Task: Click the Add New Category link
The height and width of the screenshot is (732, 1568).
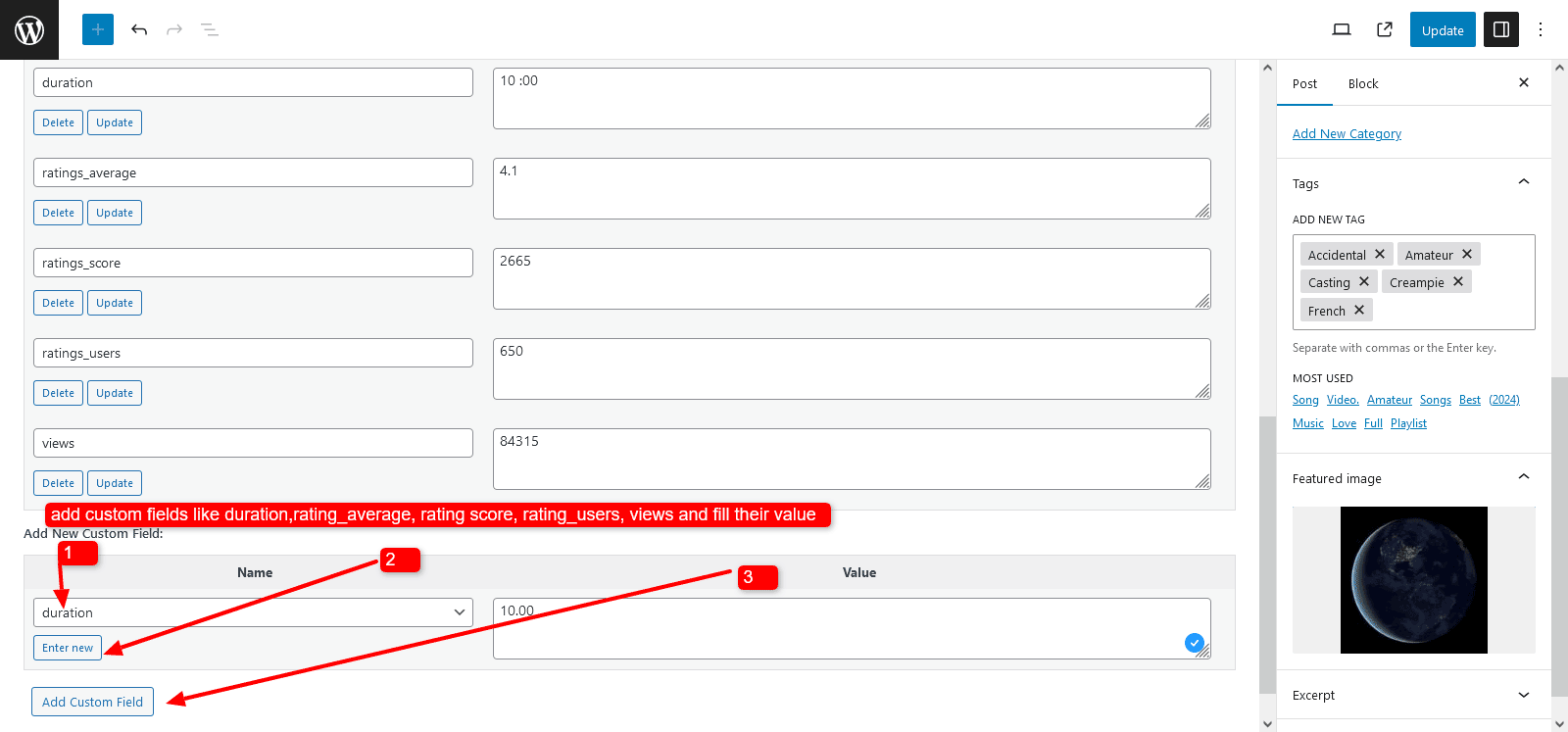Action: tap(1347, 134)
